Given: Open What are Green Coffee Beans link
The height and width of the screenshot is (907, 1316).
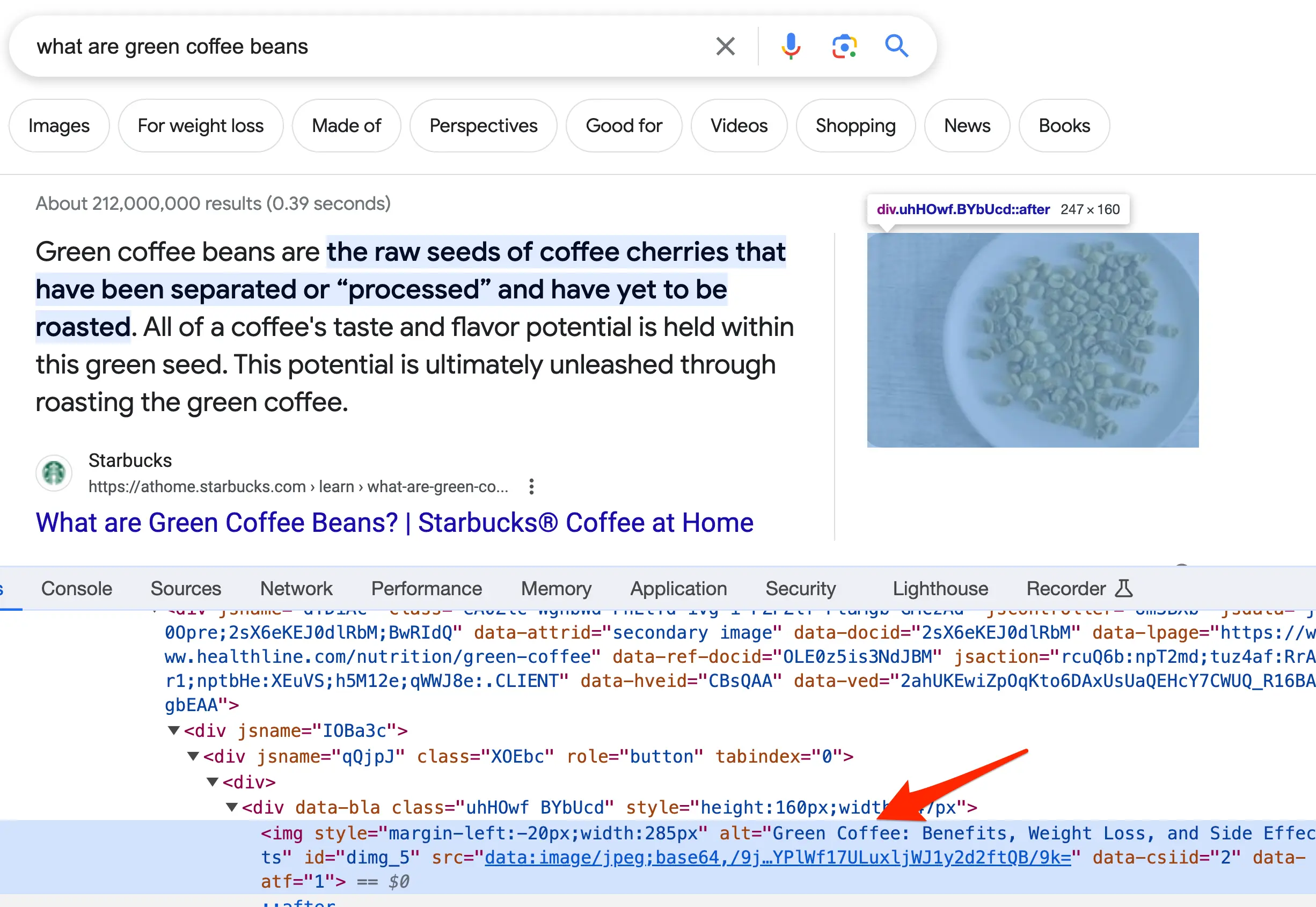Looking at the screenshot, I should tap(394, 522).
